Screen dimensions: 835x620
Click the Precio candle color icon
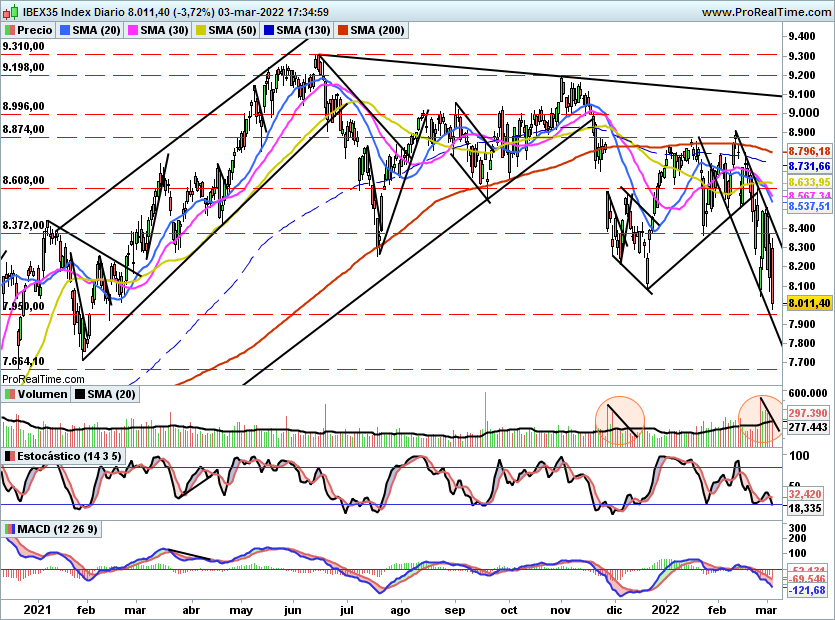pos(10,30)
